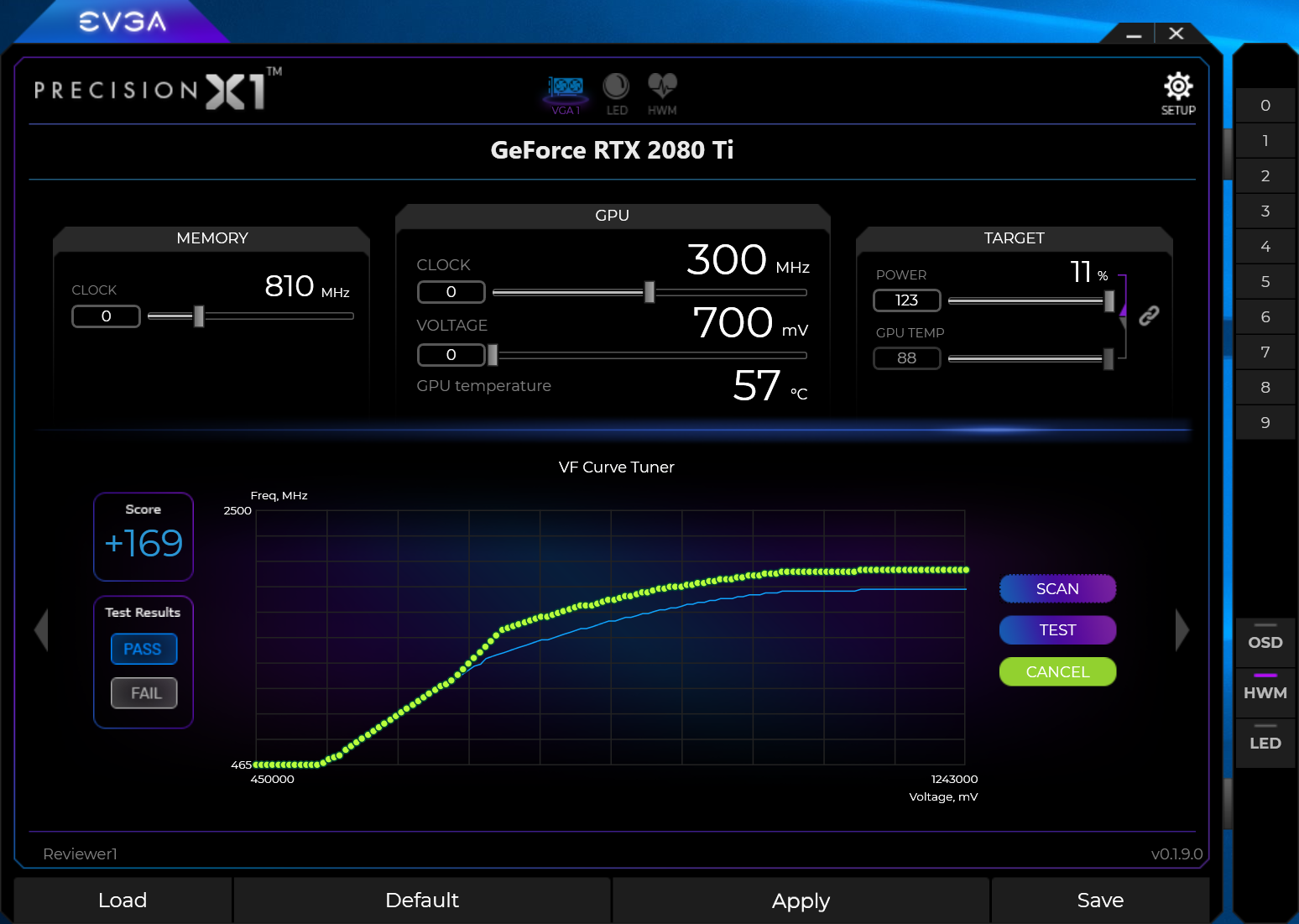Minimize the Precision X1 window

pyautogui.click(x=1134, y=34)
